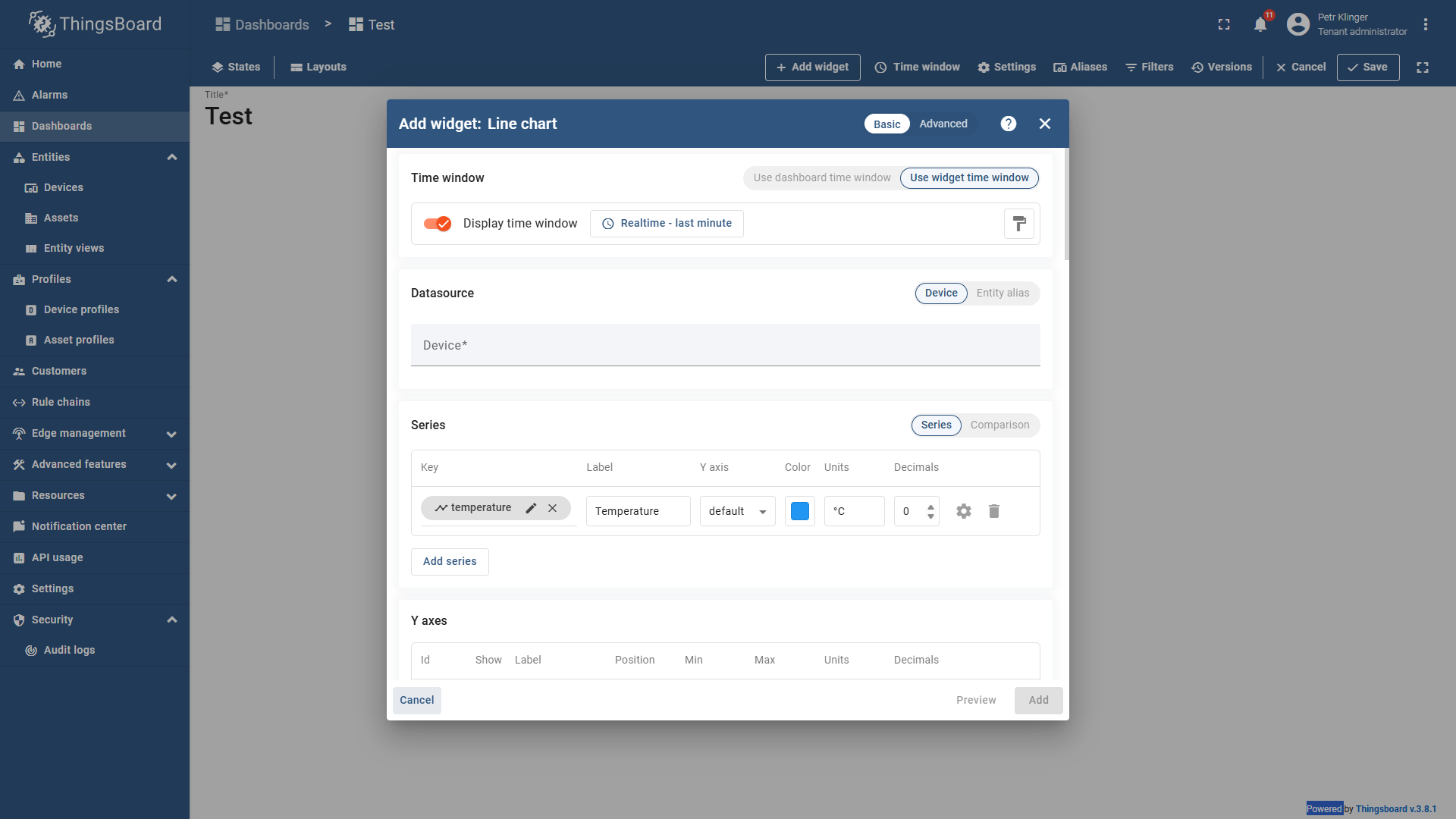Screen dimensions: 1456x819
Task: Edit the temperature key using the pencil icon
Action: tap(530, 508)
